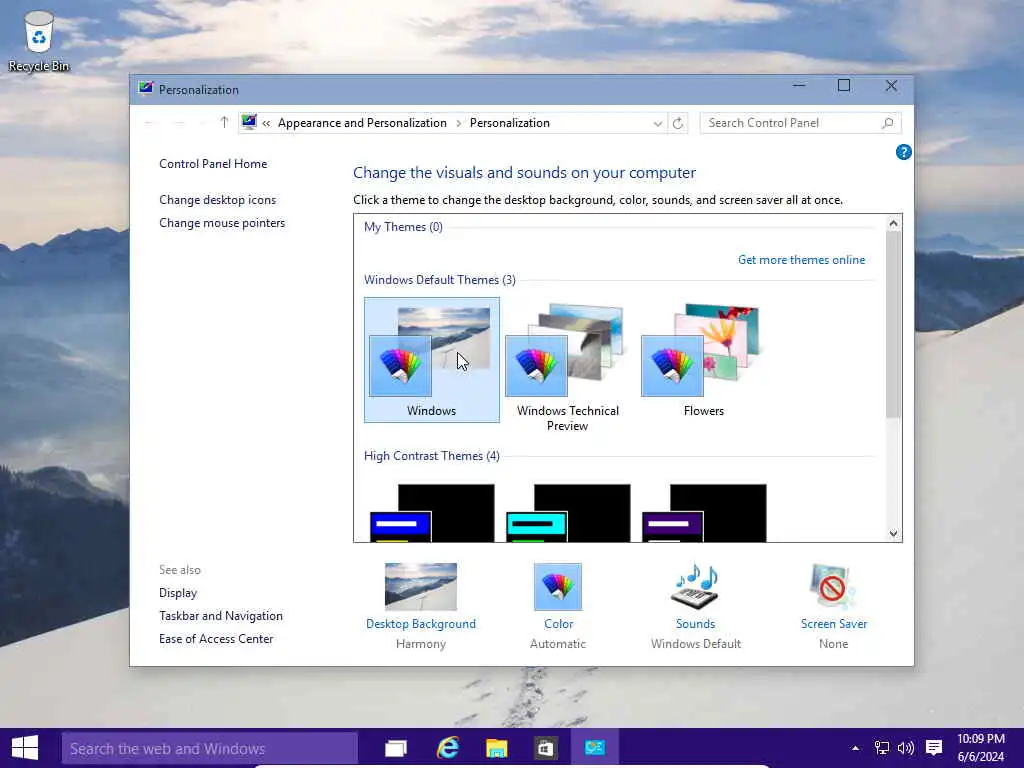Click the Forward navigation arrow
The width and height of the screenshot is (1024, 768).
pyautogui.click(x=178, y=123)
